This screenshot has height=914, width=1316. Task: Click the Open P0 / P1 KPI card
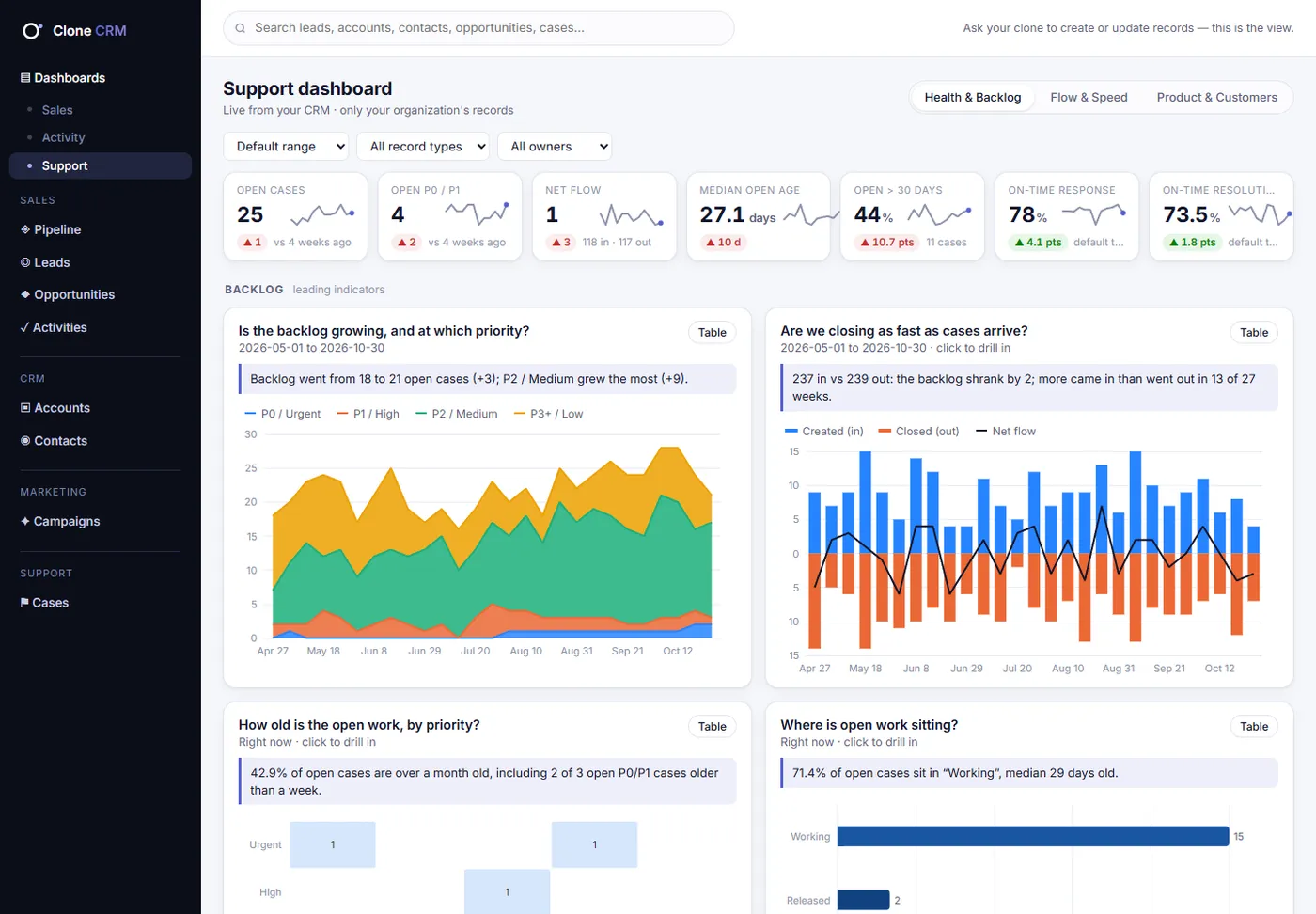coord(449,216)
